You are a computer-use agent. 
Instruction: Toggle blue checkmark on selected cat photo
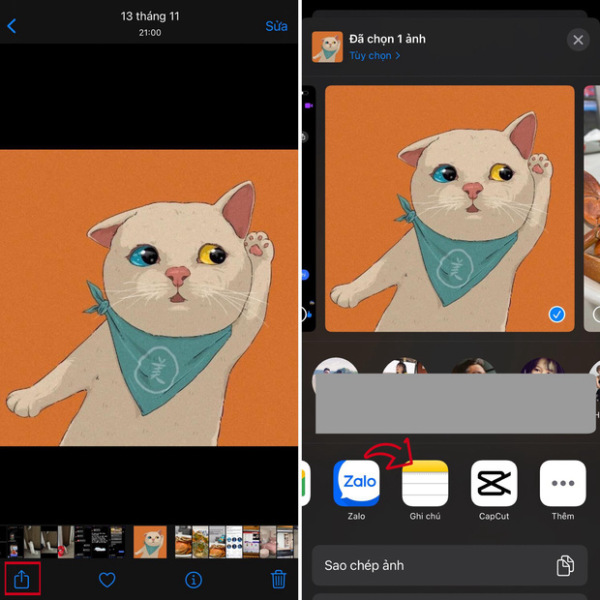[x=557, y=314]
